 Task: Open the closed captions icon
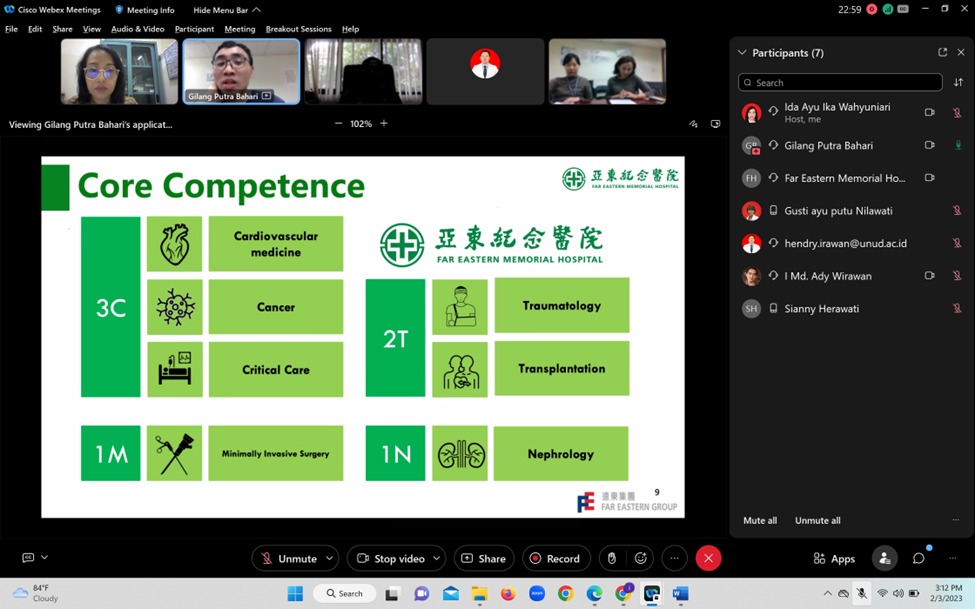(28, 557)
